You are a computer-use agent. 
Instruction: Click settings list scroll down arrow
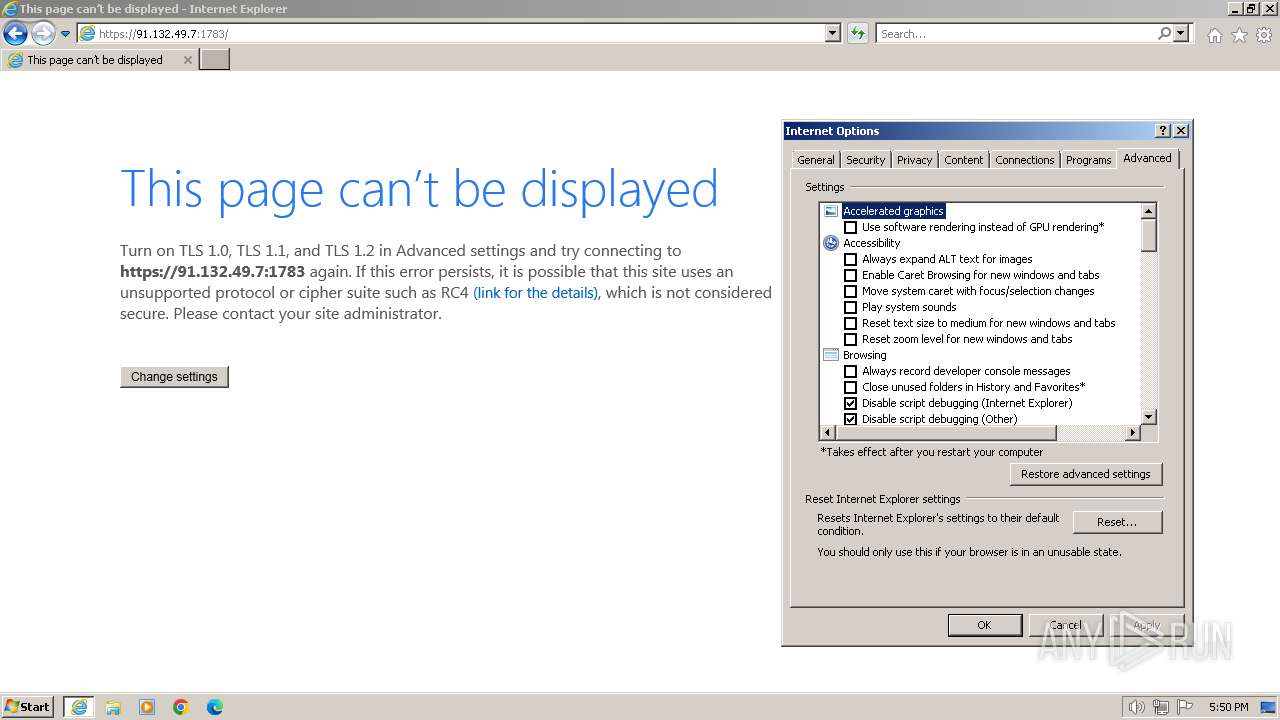coord(1148,417)
